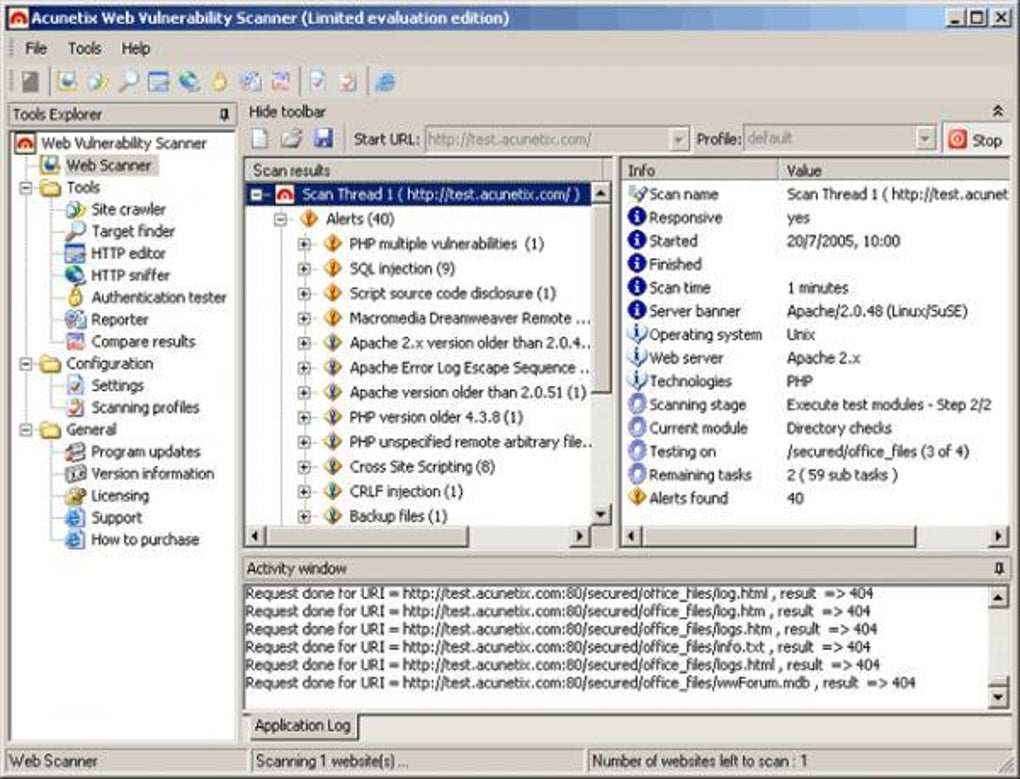
Task: Click the Authentication tester padlock icon
Action: tap(76, 297)
